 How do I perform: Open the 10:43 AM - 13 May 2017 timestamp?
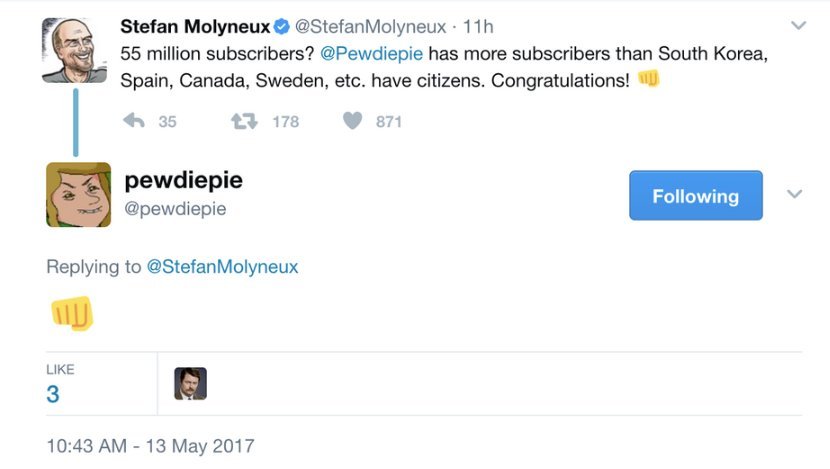point(150,445)
